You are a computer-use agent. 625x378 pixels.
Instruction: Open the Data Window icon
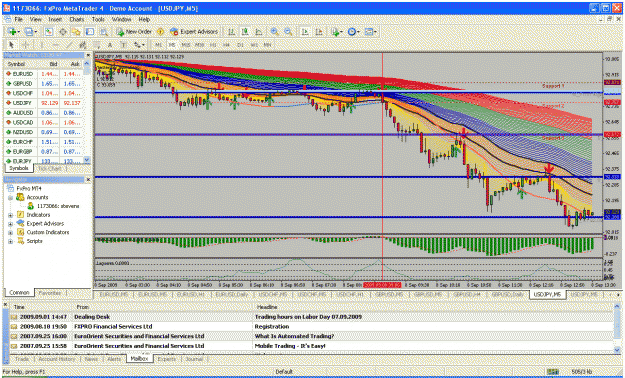63,32
